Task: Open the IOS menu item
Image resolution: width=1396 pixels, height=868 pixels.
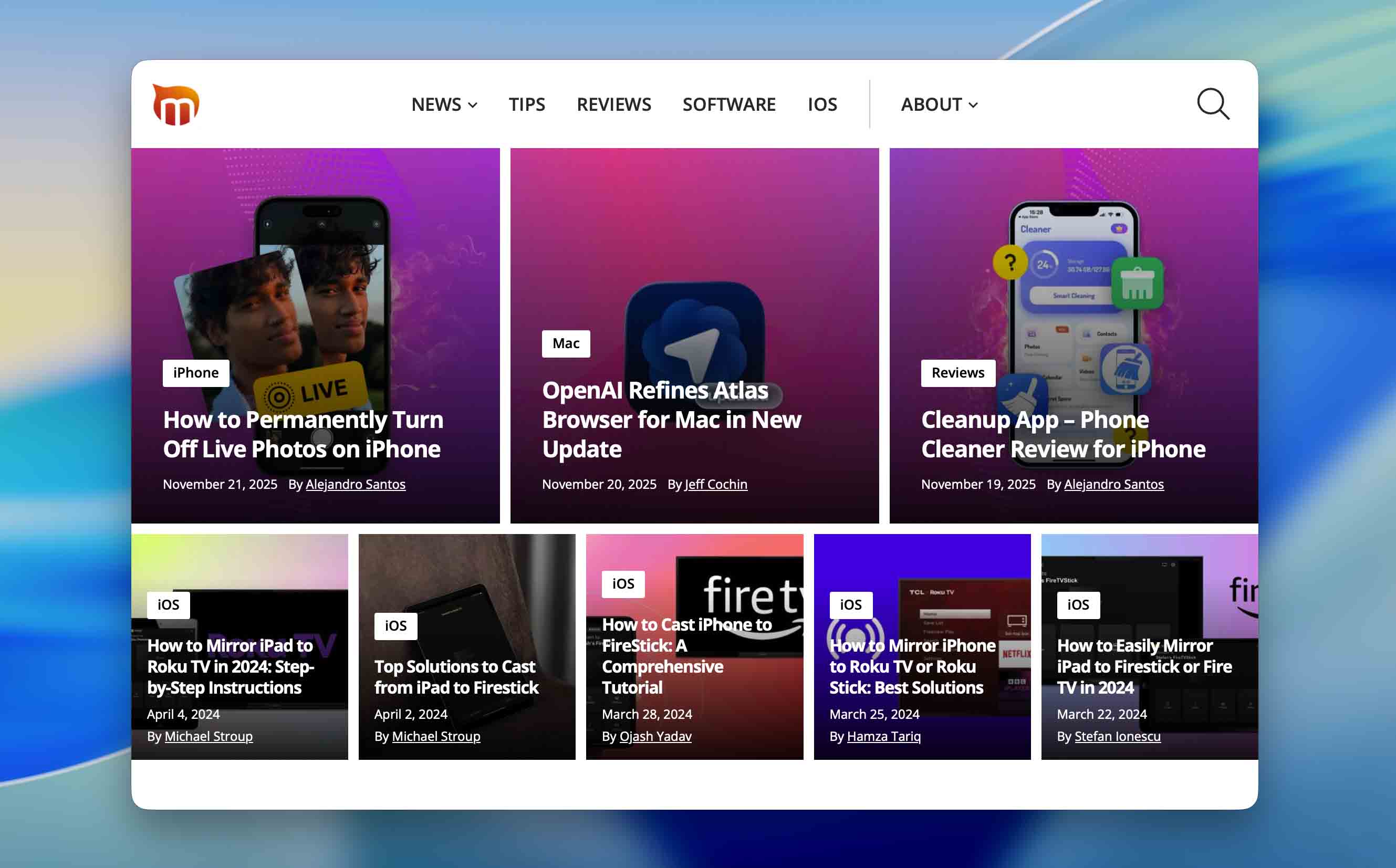Action: point(822,104)
